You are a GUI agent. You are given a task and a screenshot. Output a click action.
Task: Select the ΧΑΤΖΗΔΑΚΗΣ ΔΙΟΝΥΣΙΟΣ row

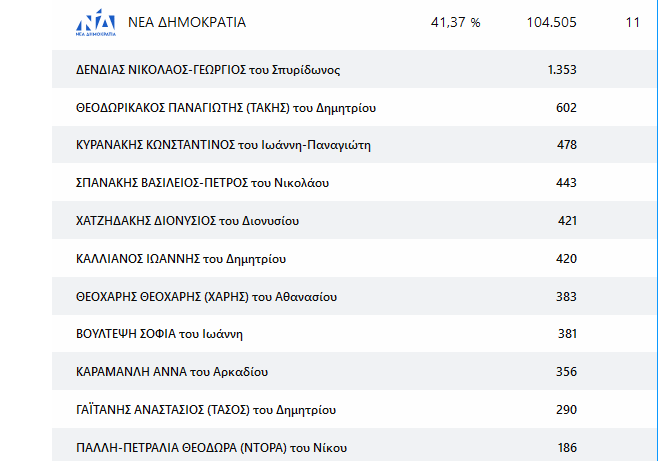click(354, 220)
